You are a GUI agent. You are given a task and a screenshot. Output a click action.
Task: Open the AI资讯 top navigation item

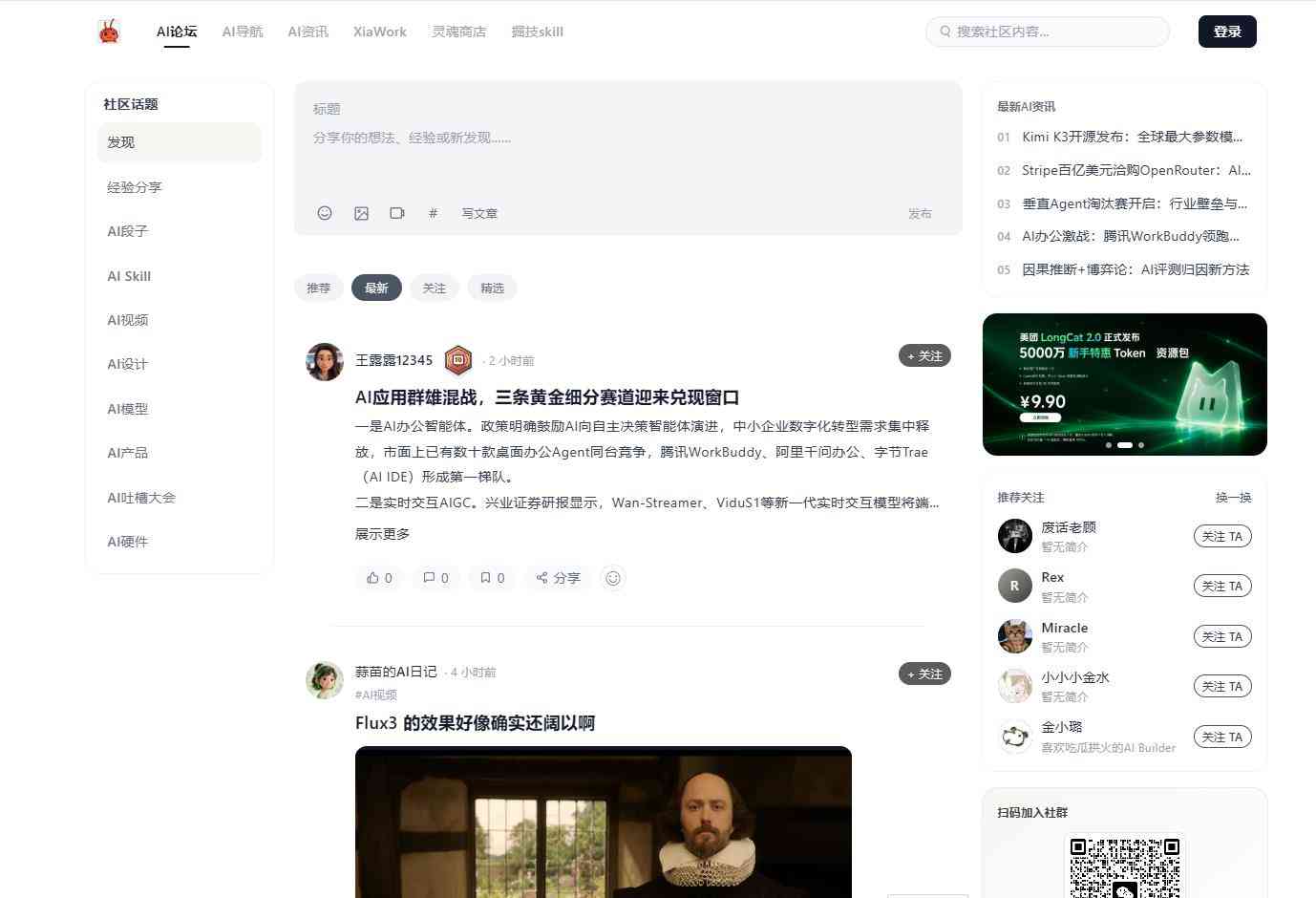pos(308,32)
